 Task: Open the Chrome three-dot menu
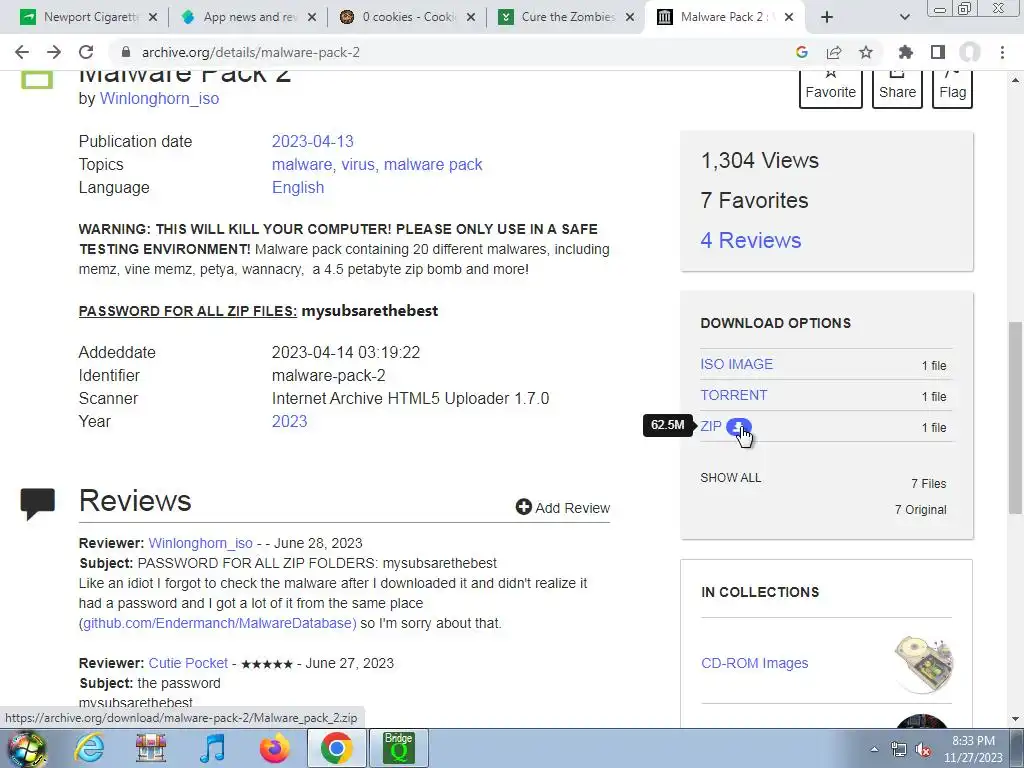pyautogui.click(x=1002, y=52)
